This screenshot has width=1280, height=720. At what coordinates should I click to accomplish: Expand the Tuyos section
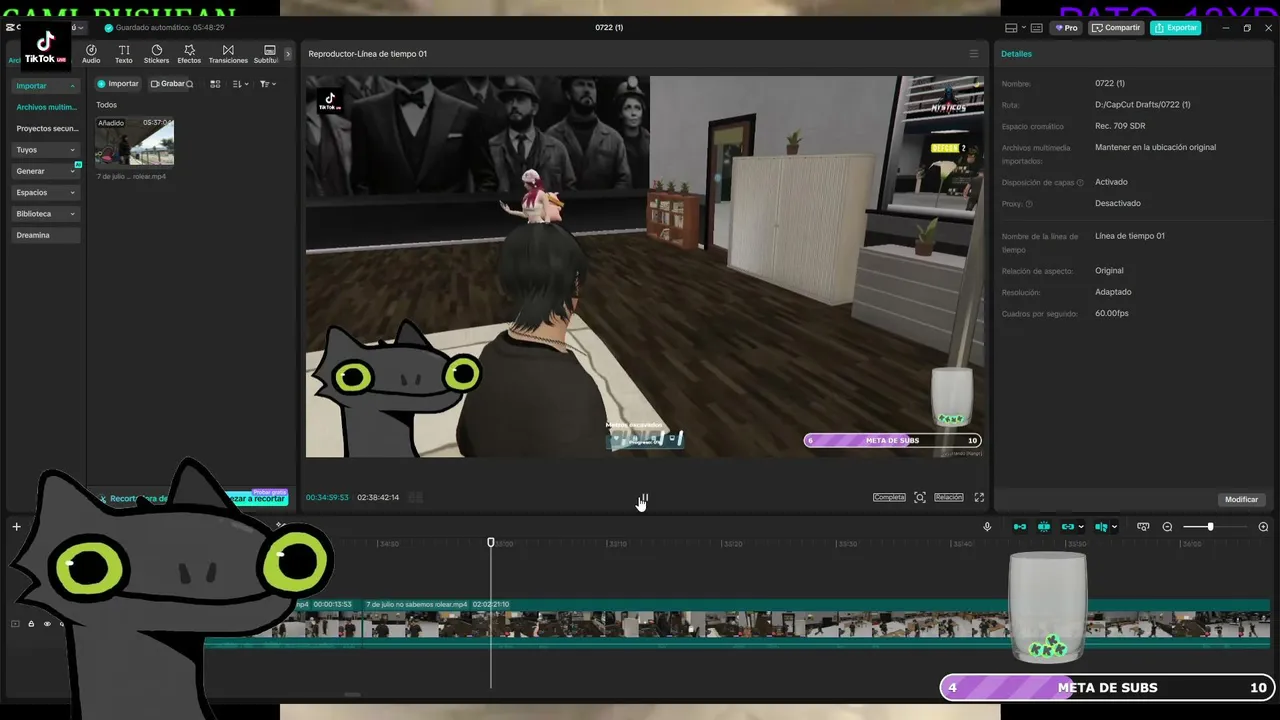point(46,150)
